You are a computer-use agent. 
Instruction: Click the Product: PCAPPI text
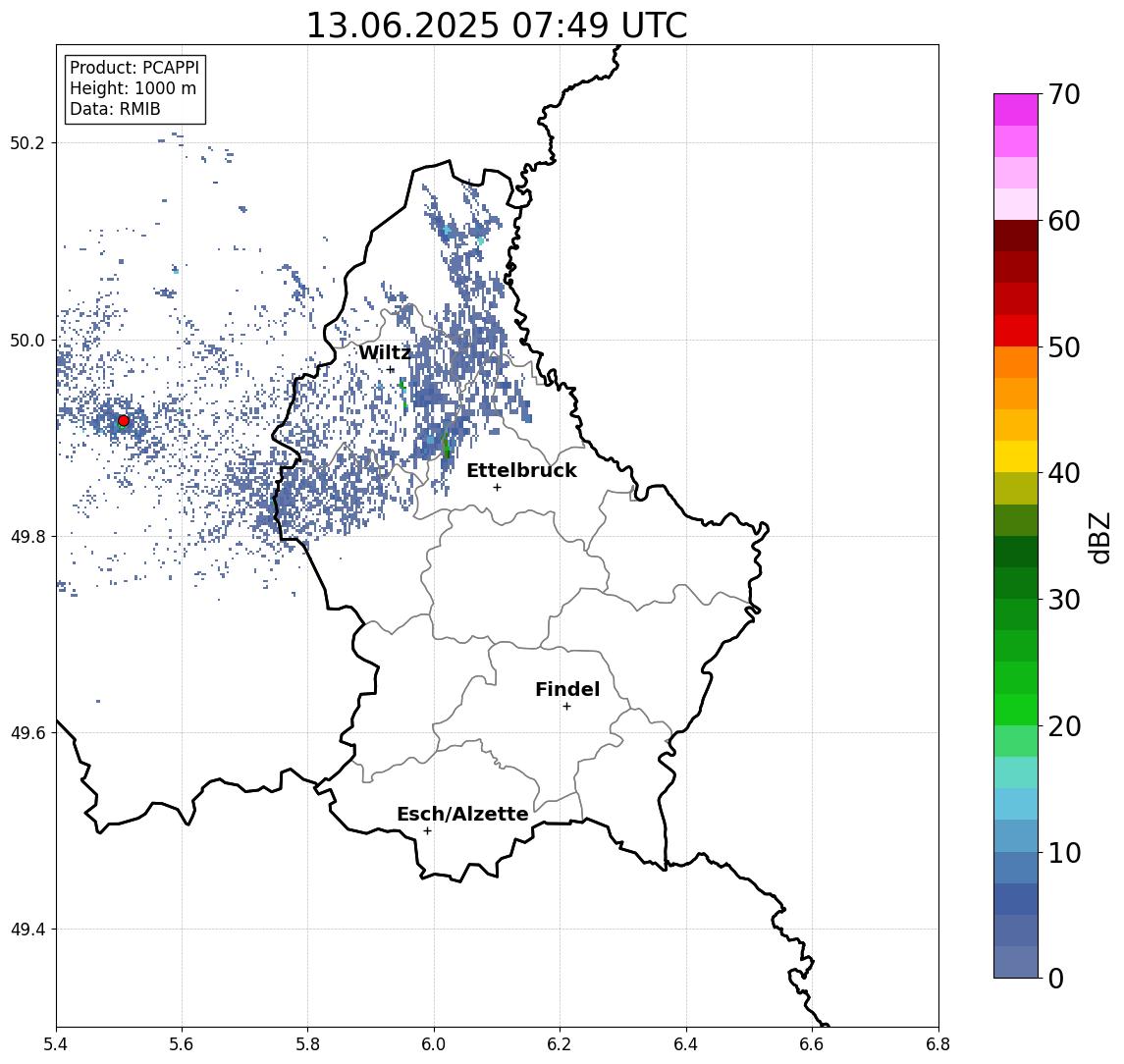134,68
